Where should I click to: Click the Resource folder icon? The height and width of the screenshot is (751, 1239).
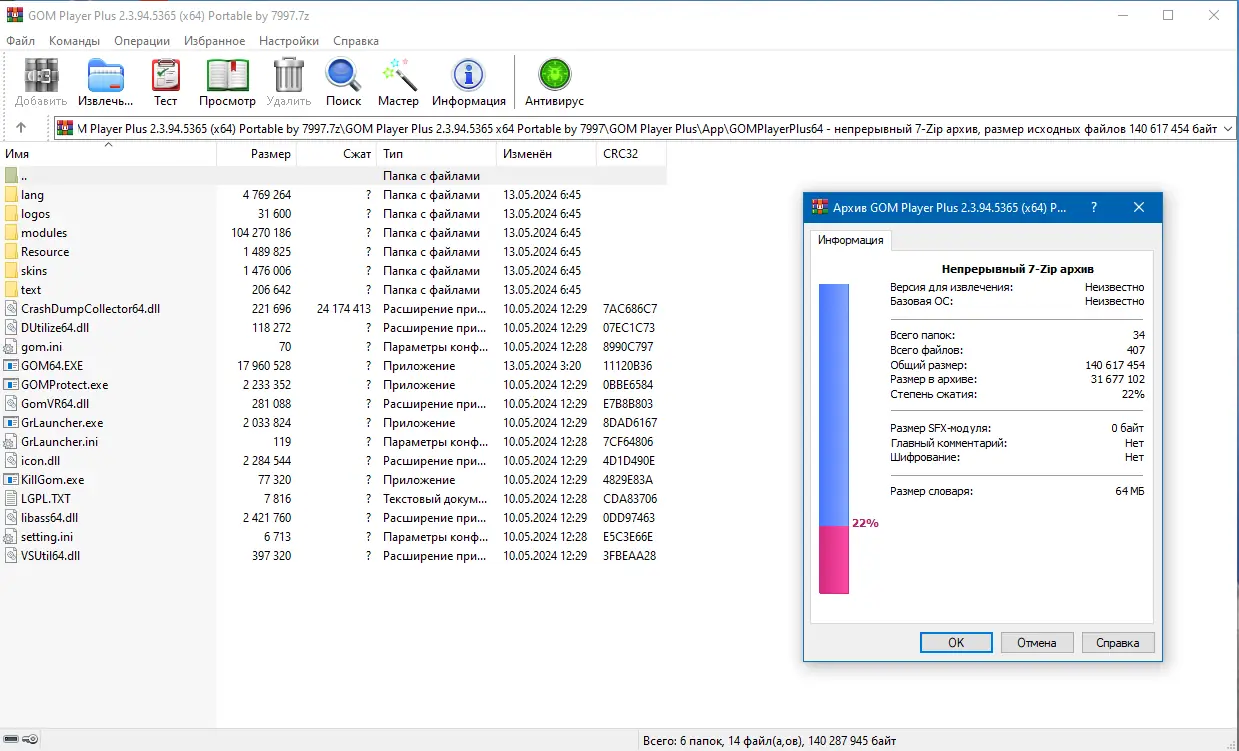pyautogui.click(x=11, y=252)
